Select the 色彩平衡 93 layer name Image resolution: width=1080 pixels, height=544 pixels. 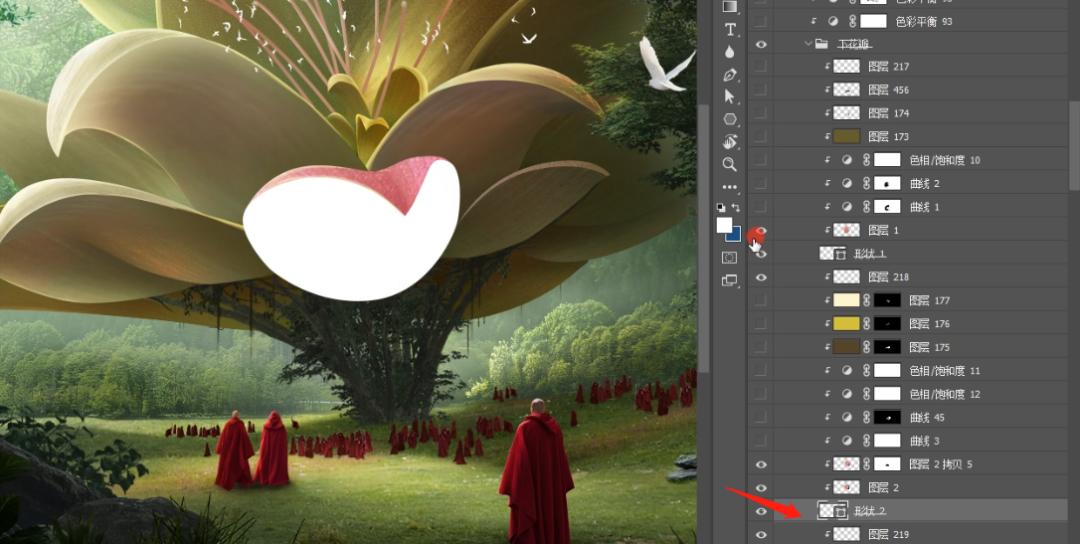tap(924, 21)
